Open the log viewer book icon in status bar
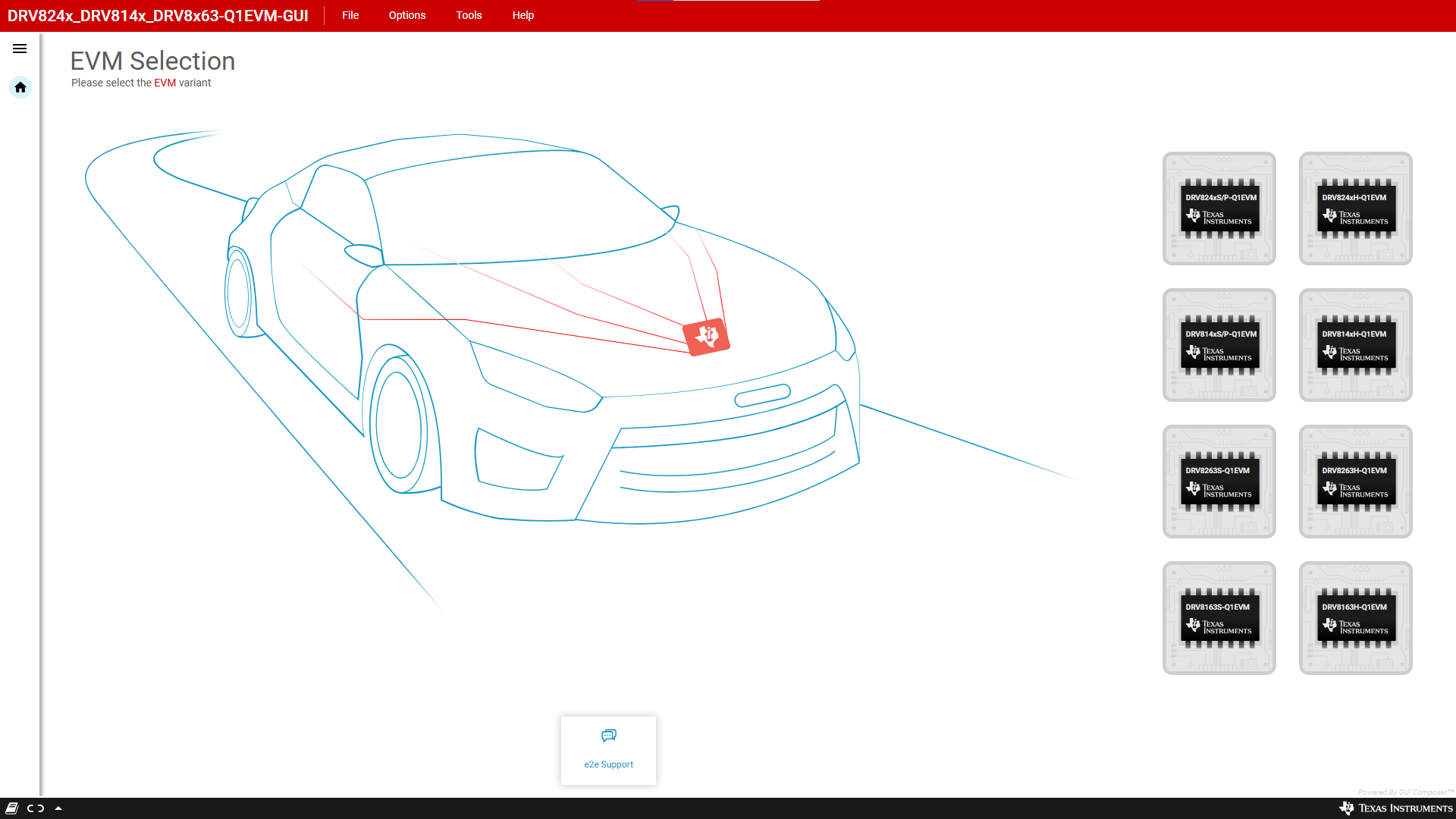The image size is (1456, 819). click(11, 808)
